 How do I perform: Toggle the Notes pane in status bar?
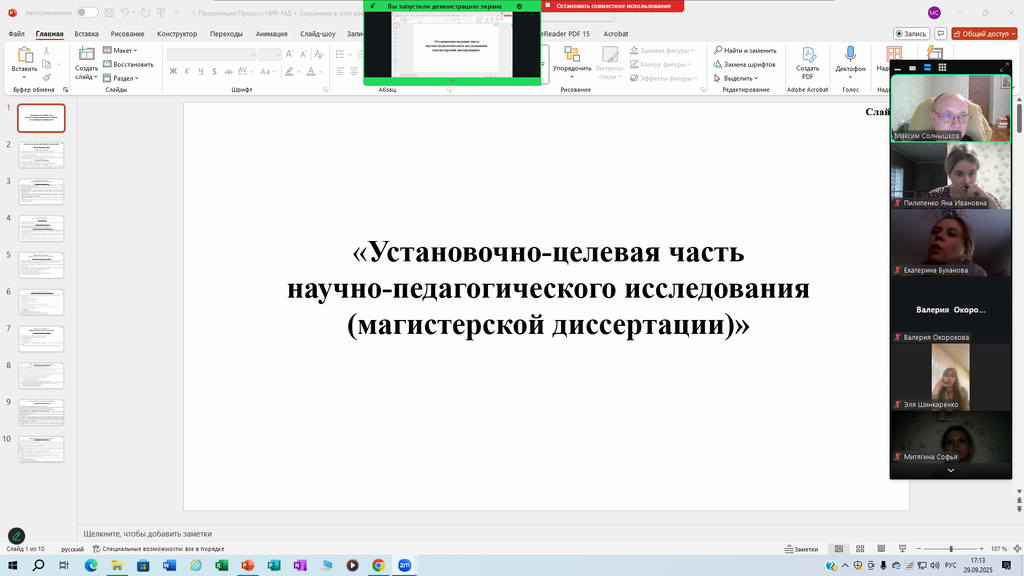(801, 549)
